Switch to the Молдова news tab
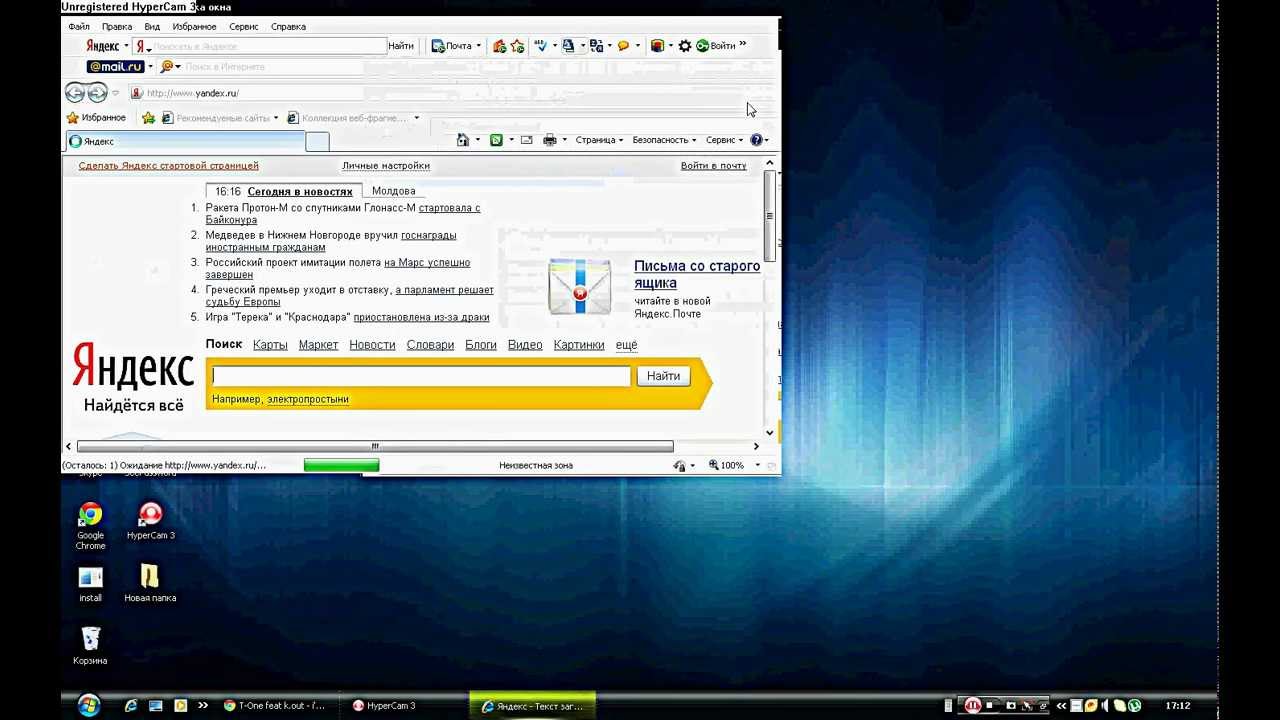 393,191
